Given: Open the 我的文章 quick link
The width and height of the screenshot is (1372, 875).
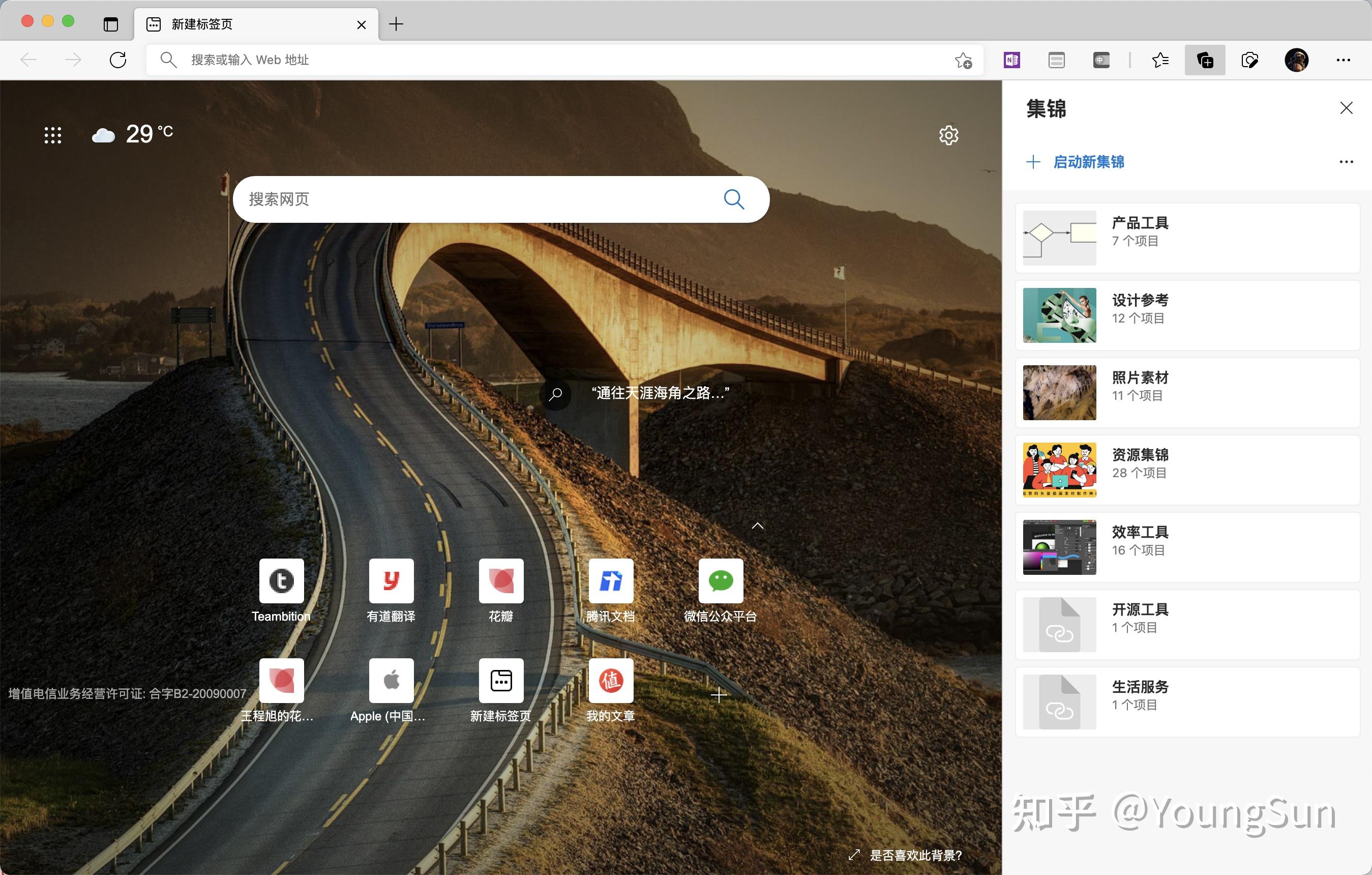Looking at the screenshot, I should click(611, 690).
